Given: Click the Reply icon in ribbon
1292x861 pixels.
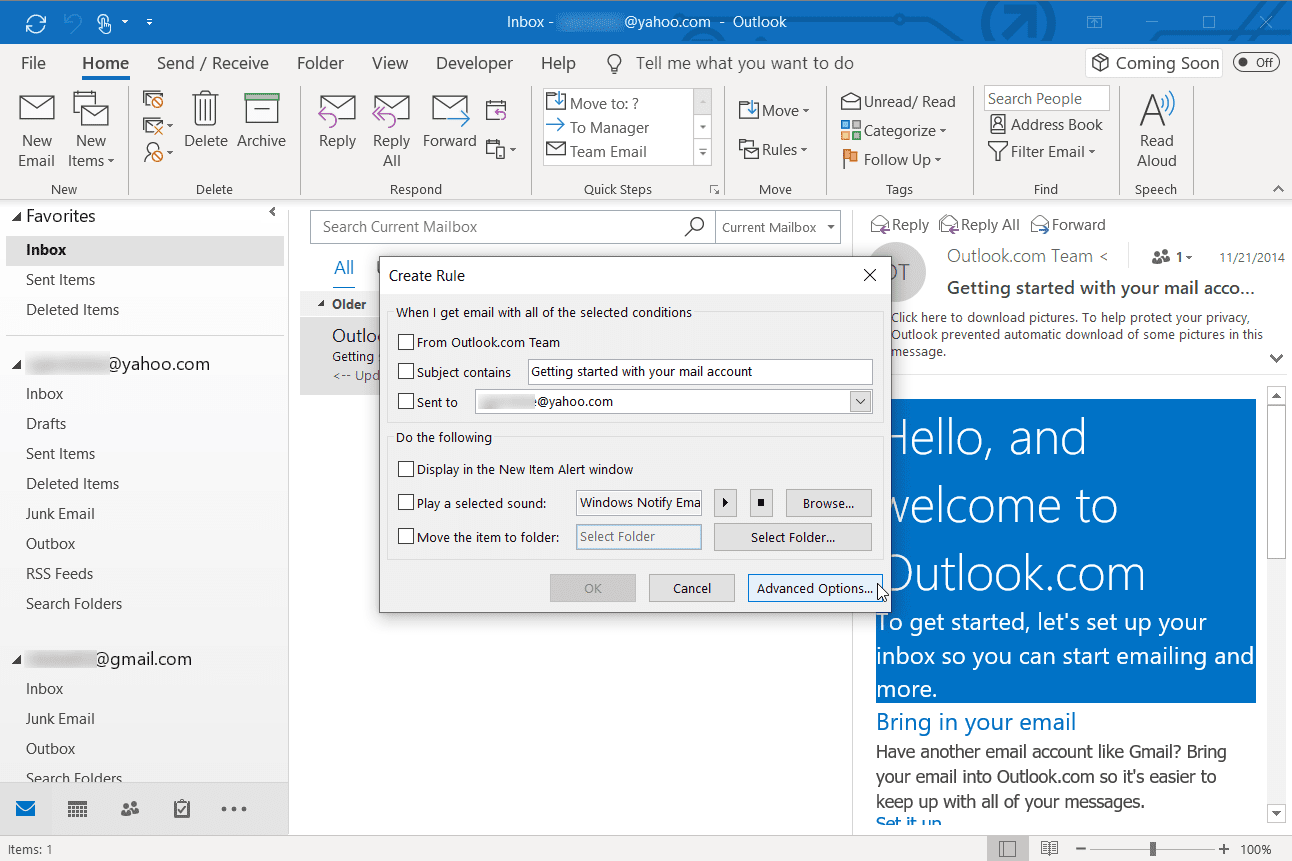Looking at the screenshot, I should [337, 109].
